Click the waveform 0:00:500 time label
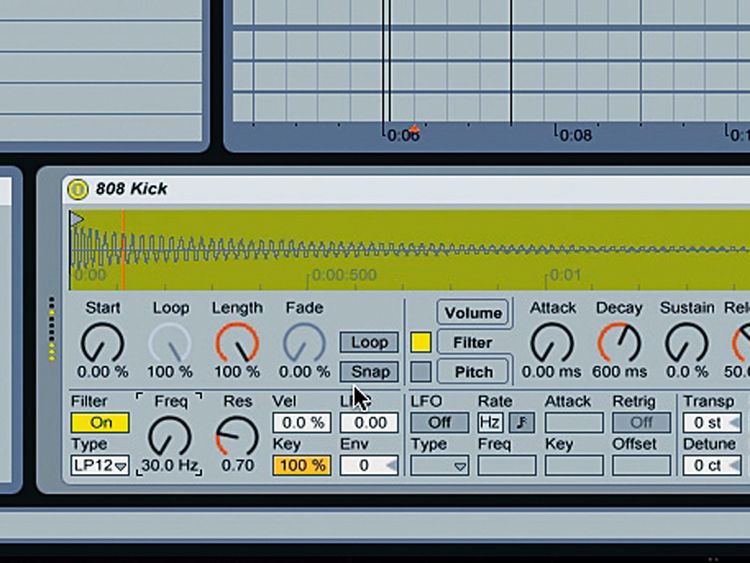750x563 pixels. click(x=344, y=275)
